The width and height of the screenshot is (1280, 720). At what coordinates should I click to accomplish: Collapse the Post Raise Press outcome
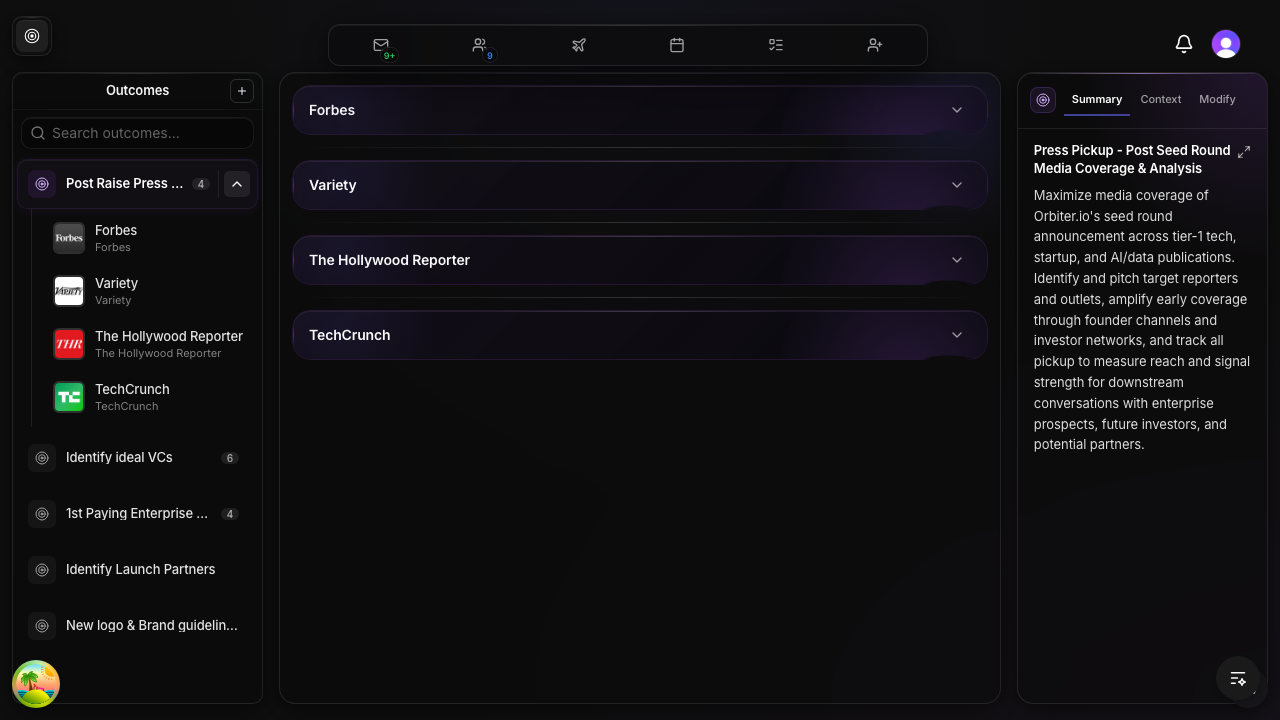pos(237,184)
